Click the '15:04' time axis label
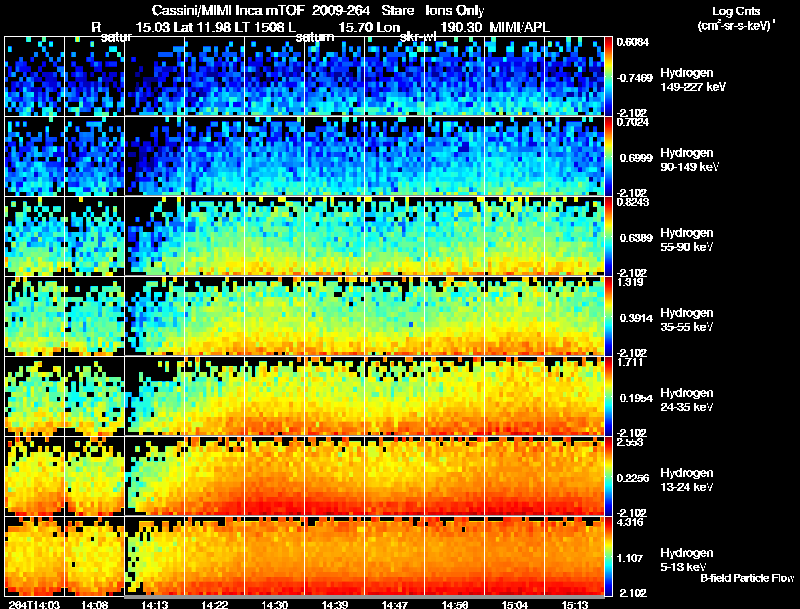This screenshot has width=800, height=609. tap(515, 604)
